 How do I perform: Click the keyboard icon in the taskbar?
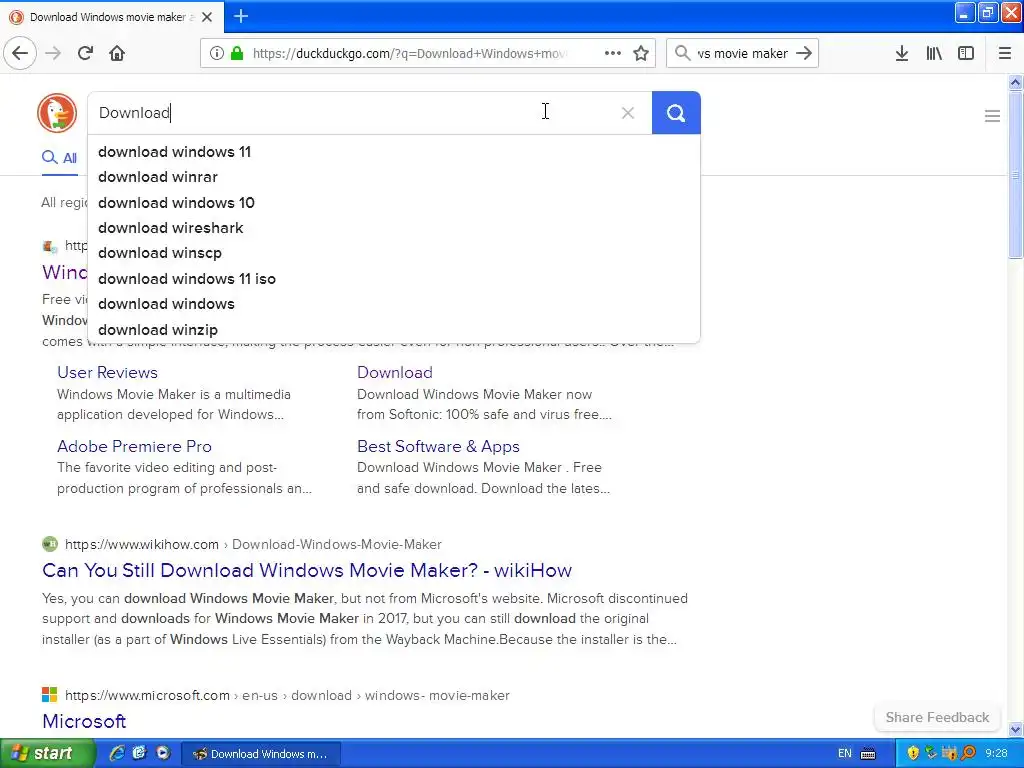[x=868, y=754]
